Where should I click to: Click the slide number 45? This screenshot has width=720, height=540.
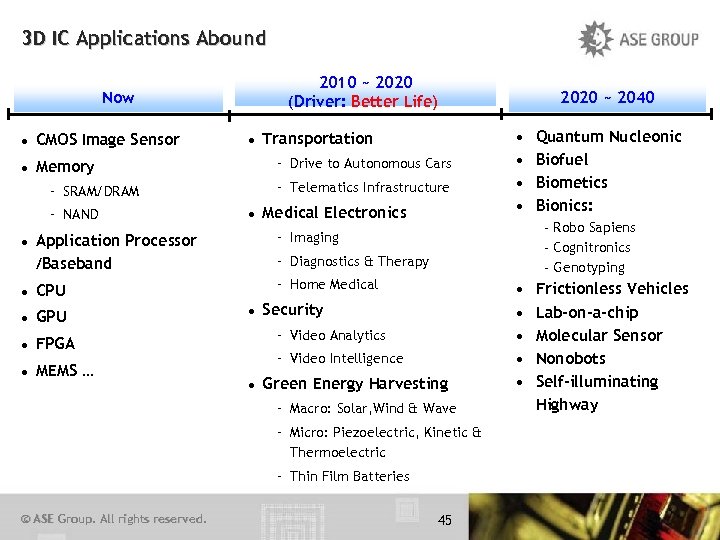point(444,520)
